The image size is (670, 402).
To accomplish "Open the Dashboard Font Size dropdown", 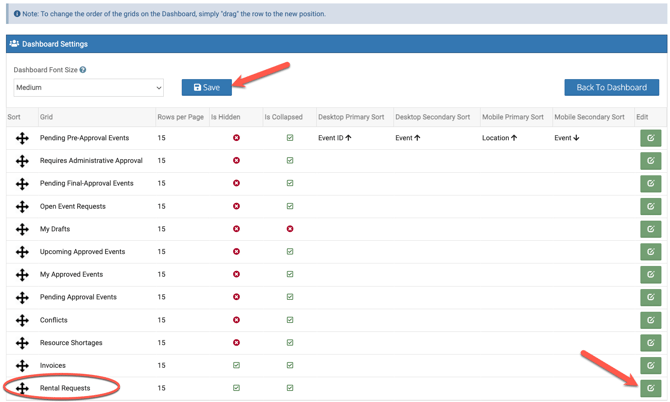I will click(88, 88).
